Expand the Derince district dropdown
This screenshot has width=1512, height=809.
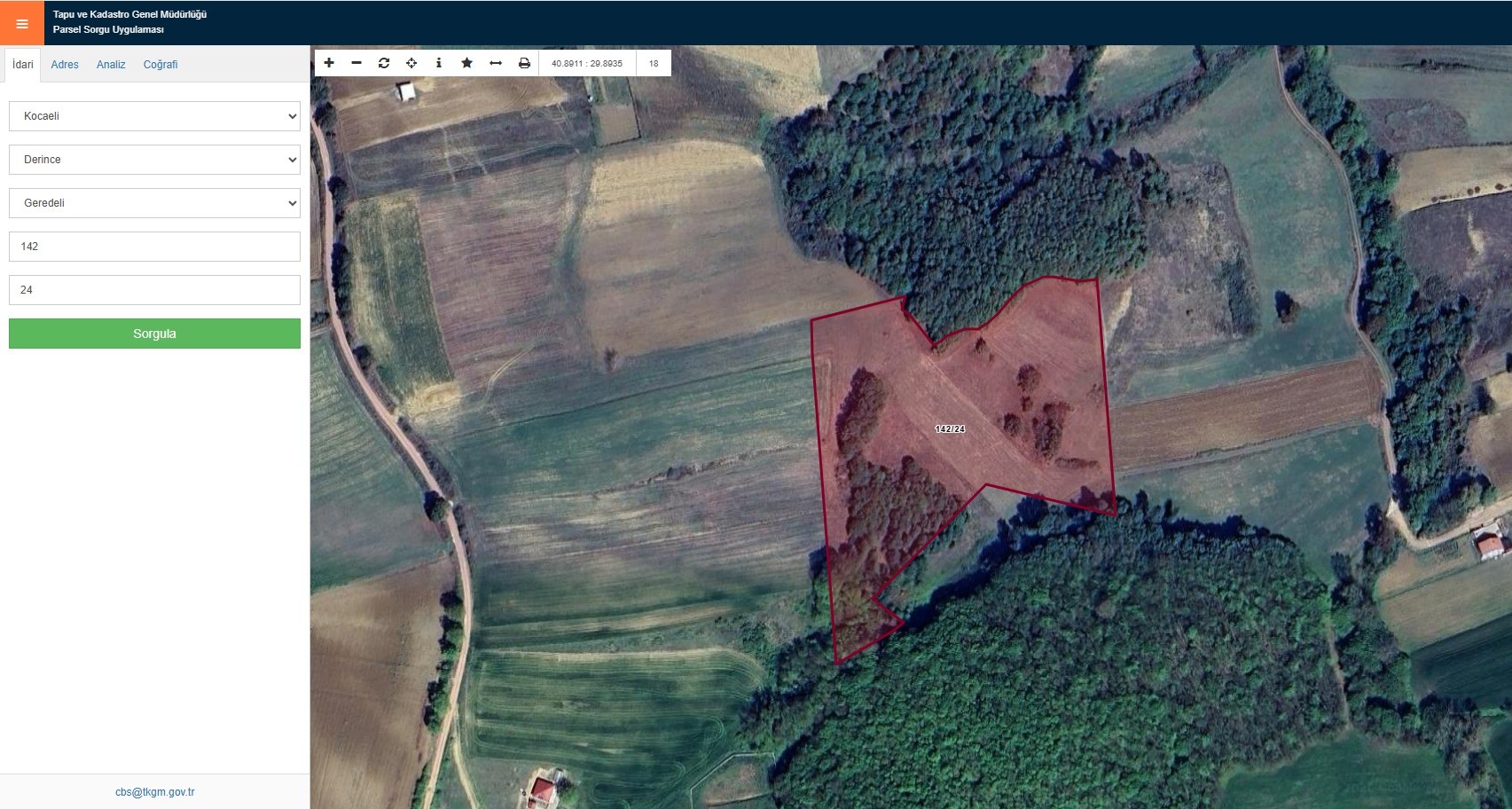click(x=154, y=160)
